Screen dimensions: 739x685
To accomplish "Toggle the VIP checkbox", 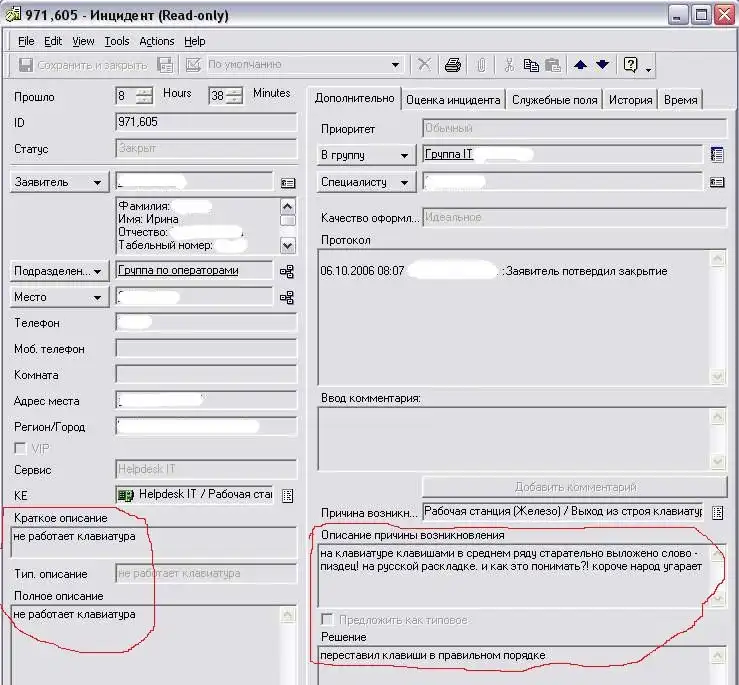I will (20, 449).
